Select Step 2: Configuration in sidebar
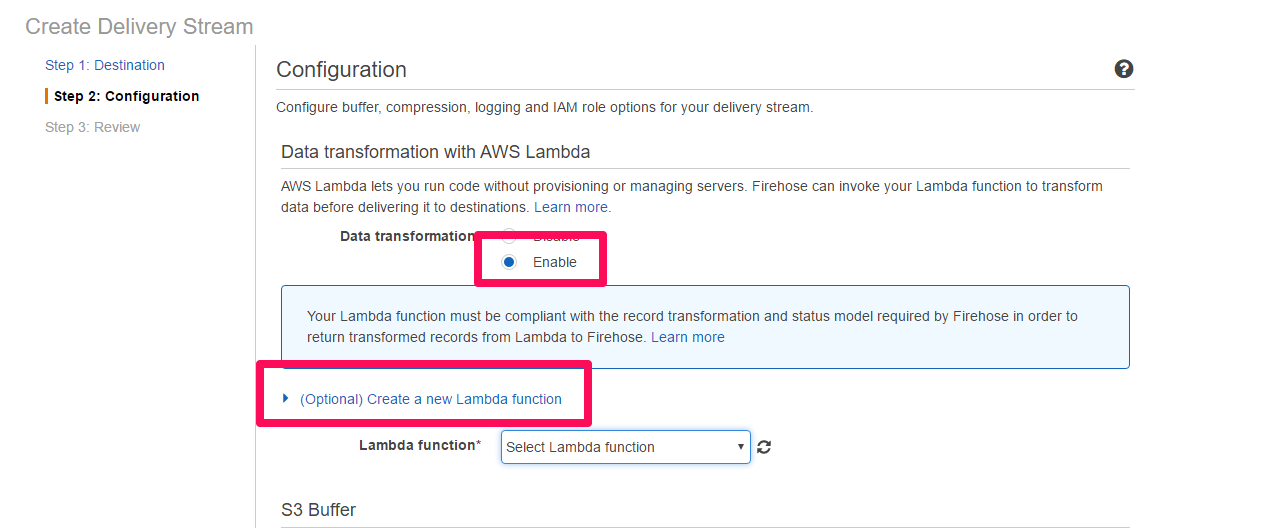The width and height of the screenshot is (1280, 528). tap(126, 96)
